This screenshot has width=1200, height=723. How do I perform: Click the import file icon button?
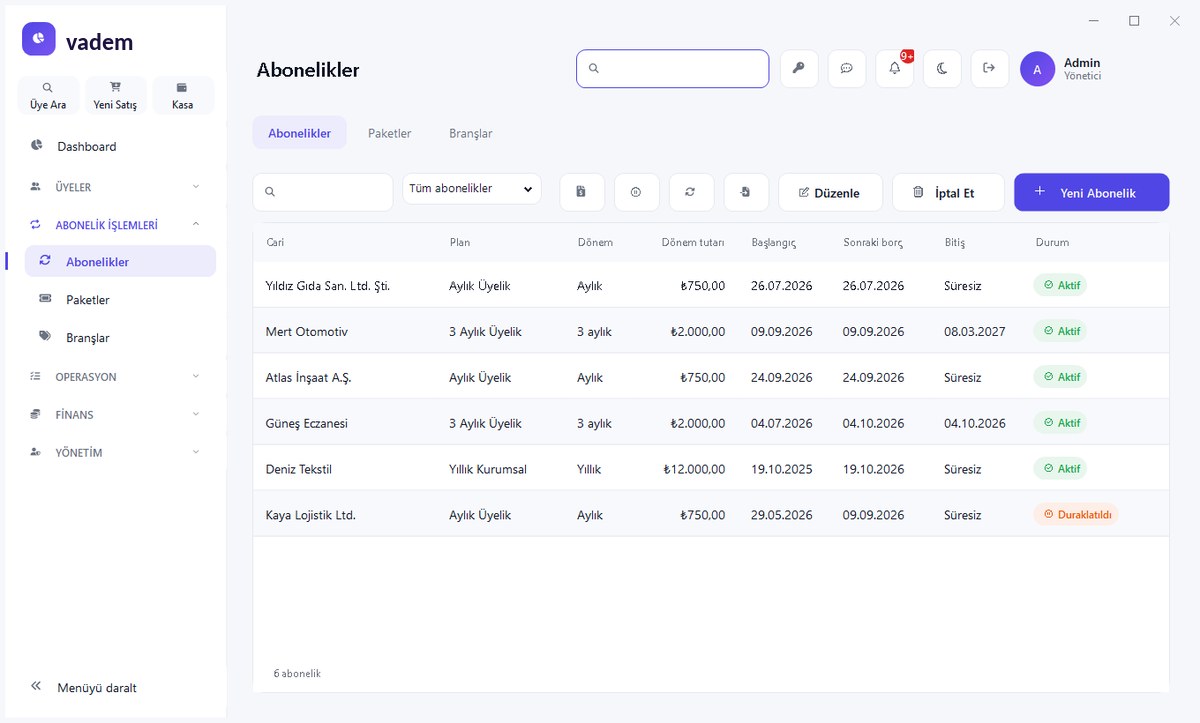(x=746, y=192)
